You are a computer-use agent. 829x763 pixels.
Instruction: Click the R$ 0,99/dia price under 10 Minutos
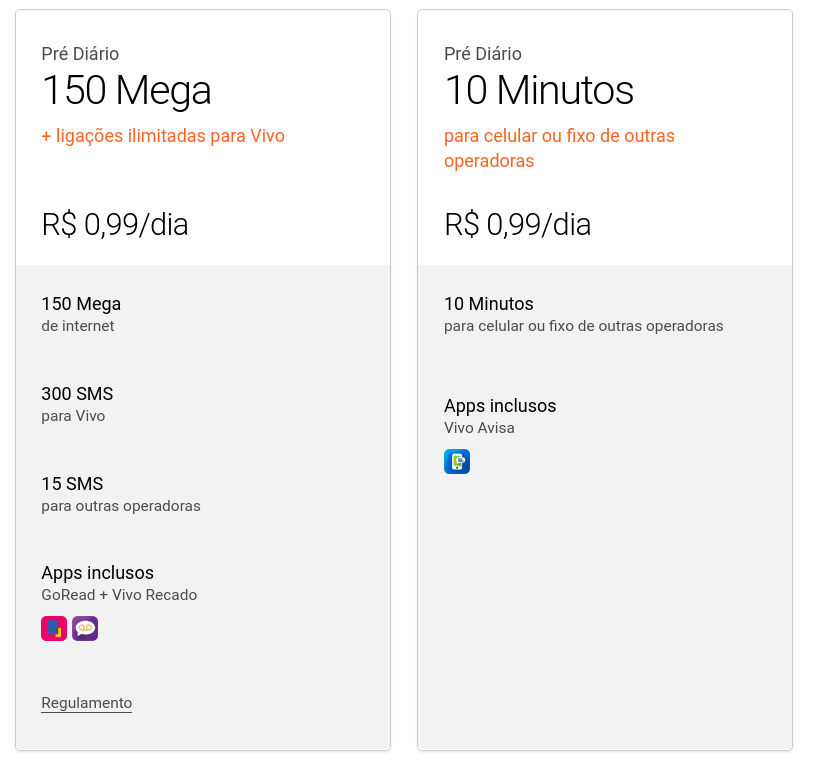click(517, 224)
